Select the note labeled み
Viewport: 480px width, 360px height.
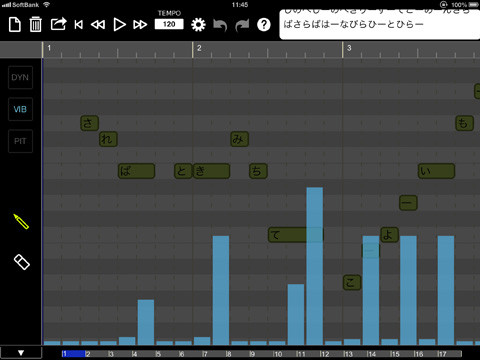(239, 139)
